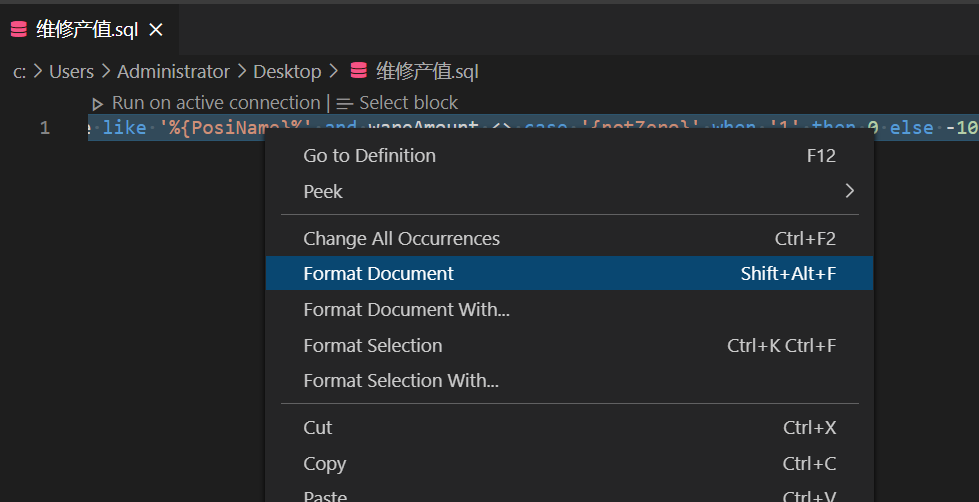Open the Peek submenu
The image size is (979, 502).
569,191
